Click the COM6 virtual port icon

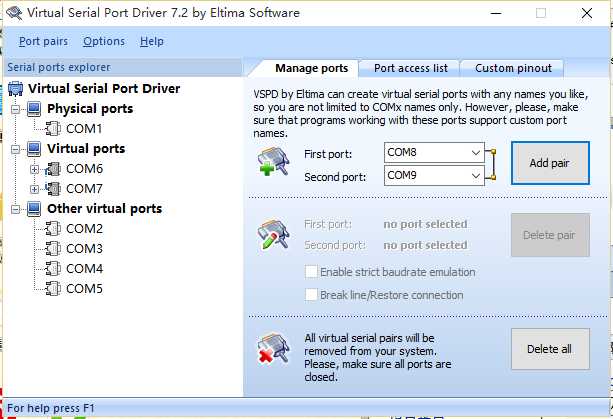(53, 169)
